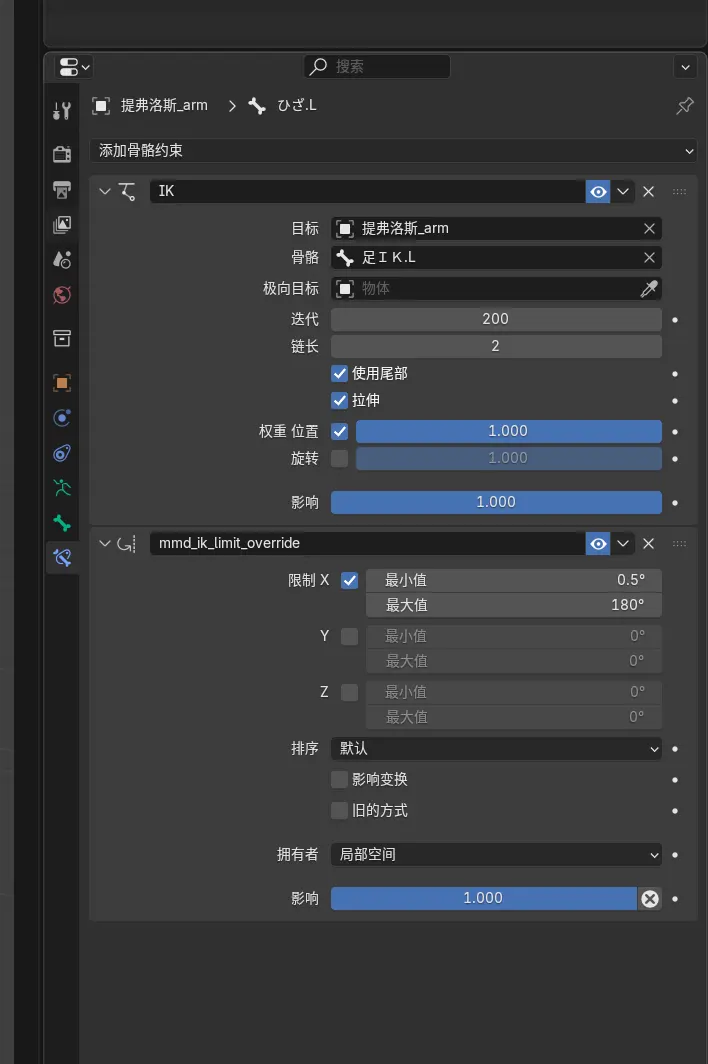
Task: Click the 旋转 weight slider
Action: coord(508,458)
